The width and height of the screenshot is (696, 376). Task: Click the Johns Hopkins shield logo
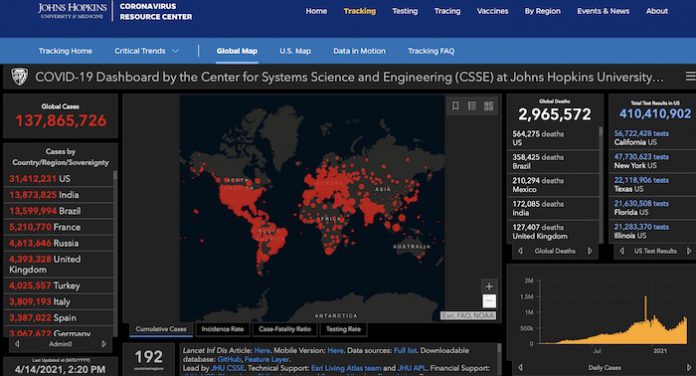pyautogui.click(x=19, y=77)
